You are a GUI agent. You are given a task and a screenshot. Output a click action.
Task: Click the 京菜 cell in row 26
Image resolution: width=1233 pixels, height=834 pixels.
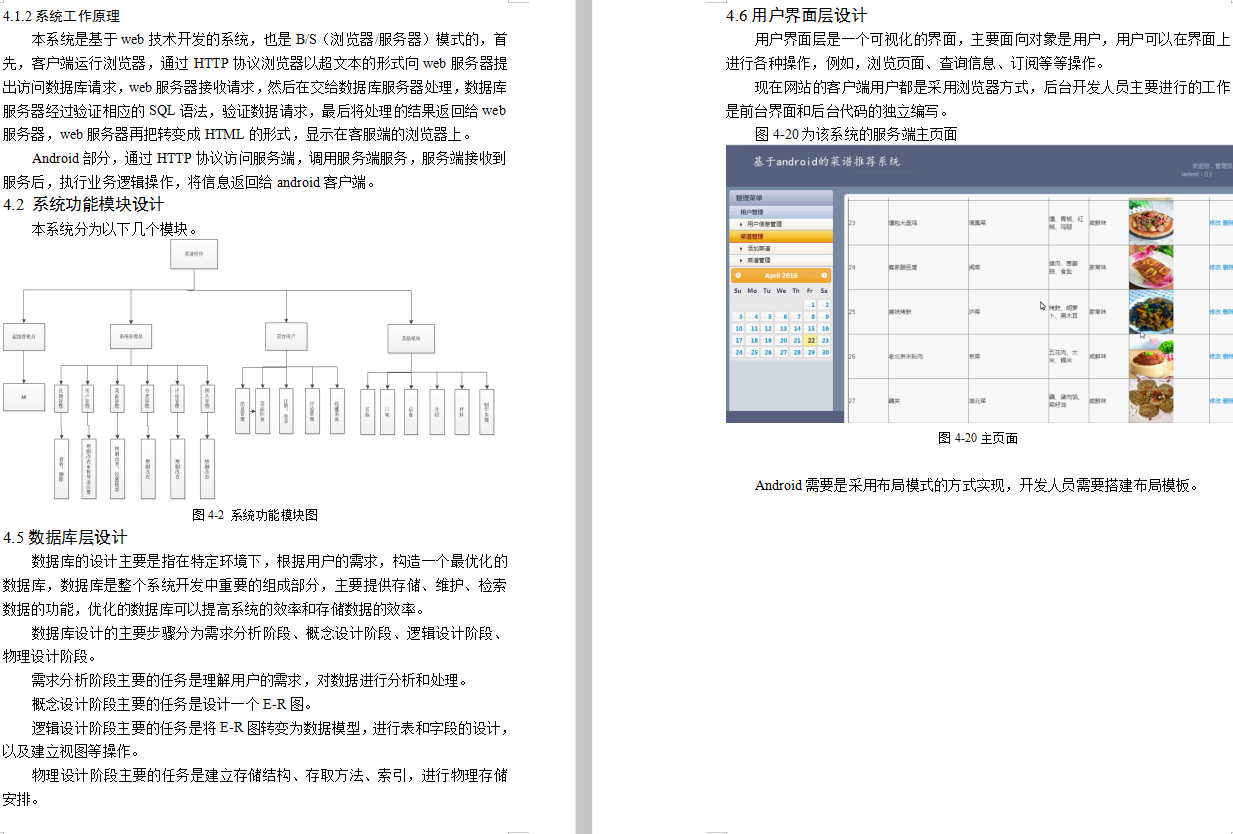click(x=1006, y=356)
